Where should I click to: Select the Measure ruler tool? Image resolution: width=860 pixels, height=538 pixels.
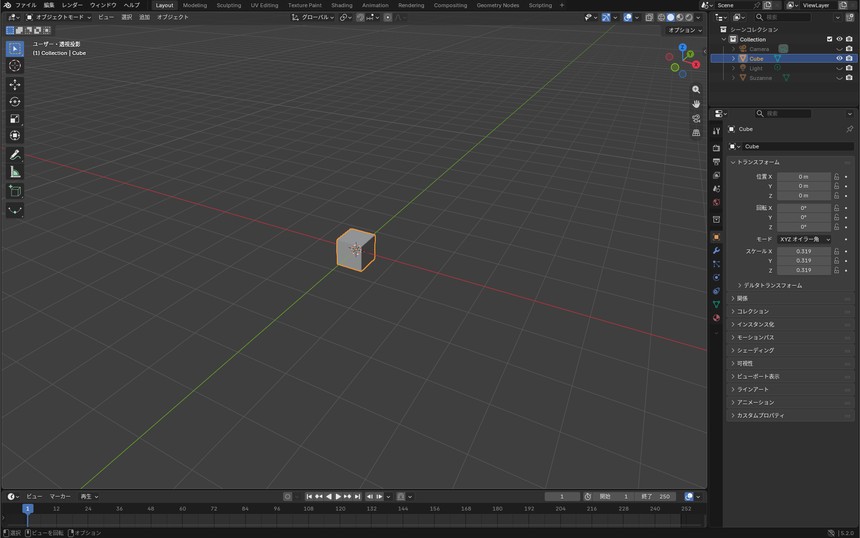pos(15,172)
